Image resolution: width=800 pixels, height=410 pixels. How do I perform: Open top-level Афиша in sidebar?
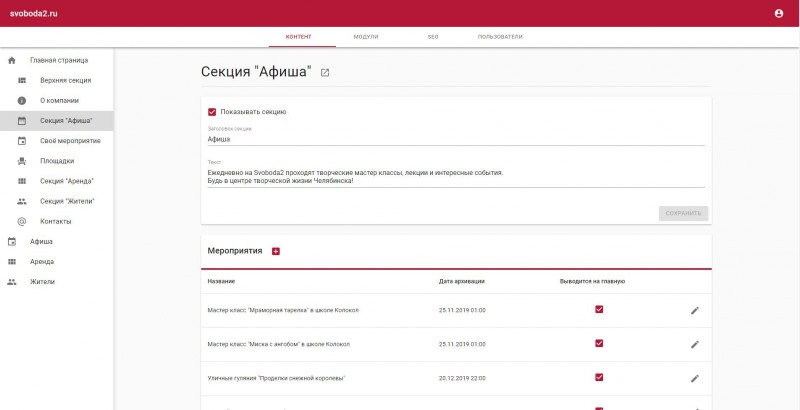click(x=57, y=242)
